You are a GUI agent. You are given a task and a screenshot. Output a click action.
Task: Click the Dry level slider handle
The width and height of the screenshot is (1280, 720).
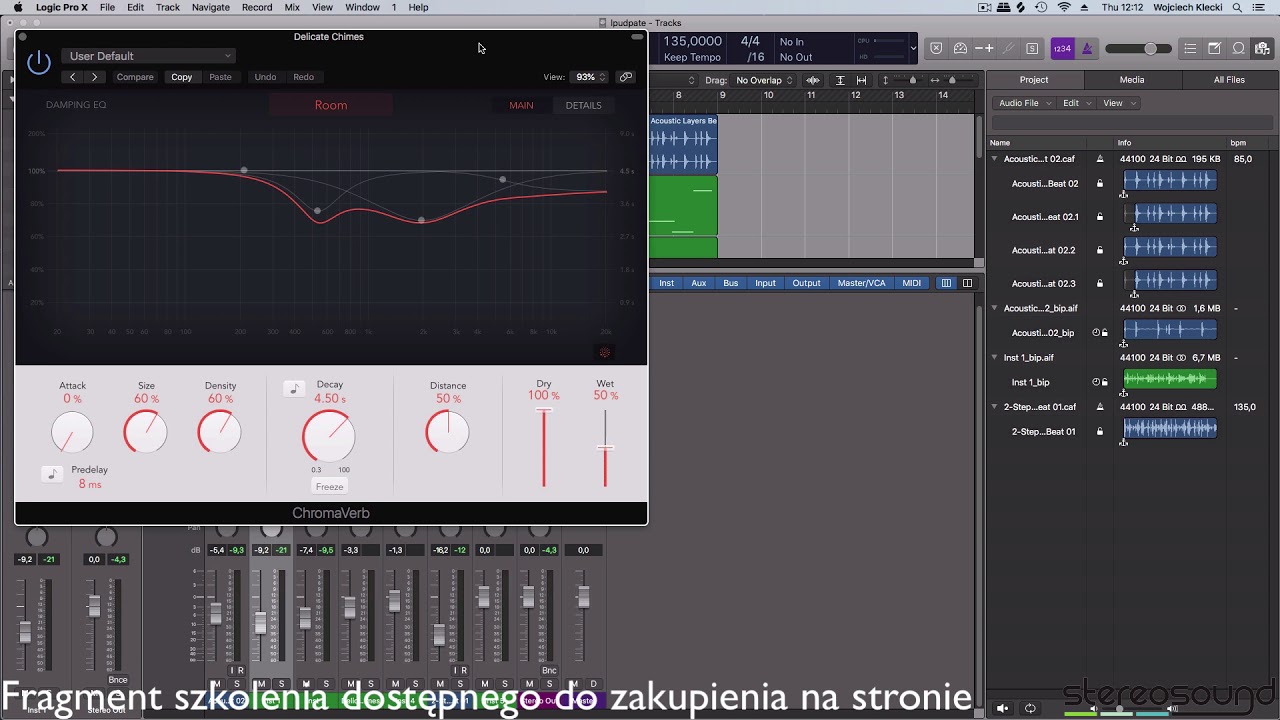[x=544, y=409]
